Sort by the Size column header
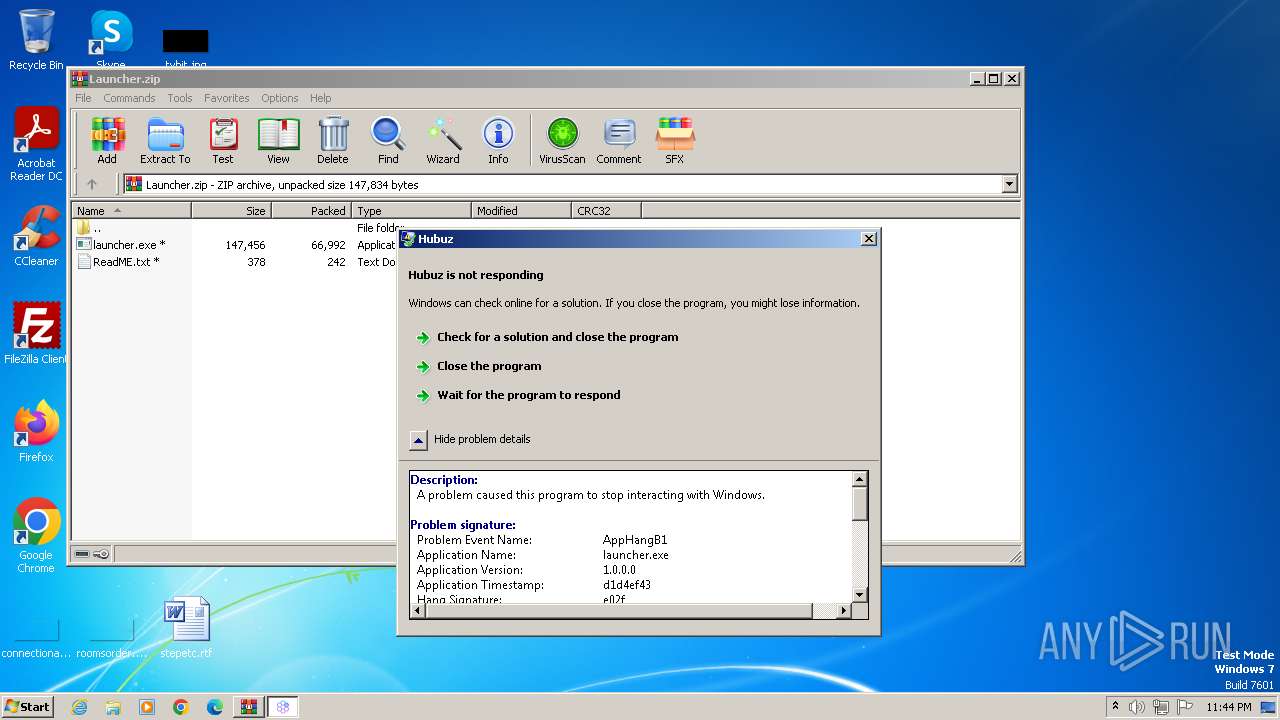1280x720 pixels. 231,210
